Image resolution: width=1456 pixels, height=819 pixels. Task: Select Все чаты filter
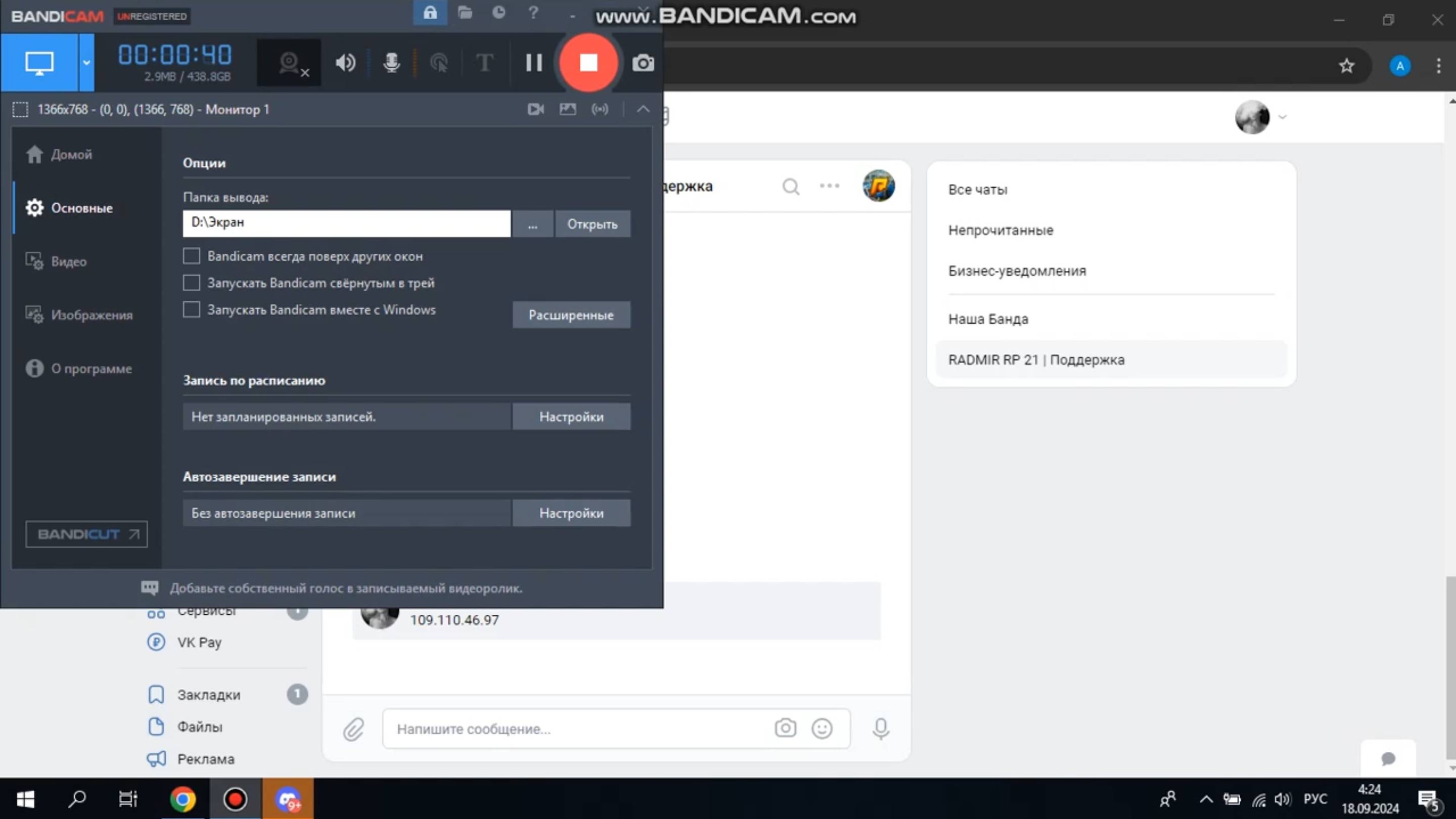[977, 190]
